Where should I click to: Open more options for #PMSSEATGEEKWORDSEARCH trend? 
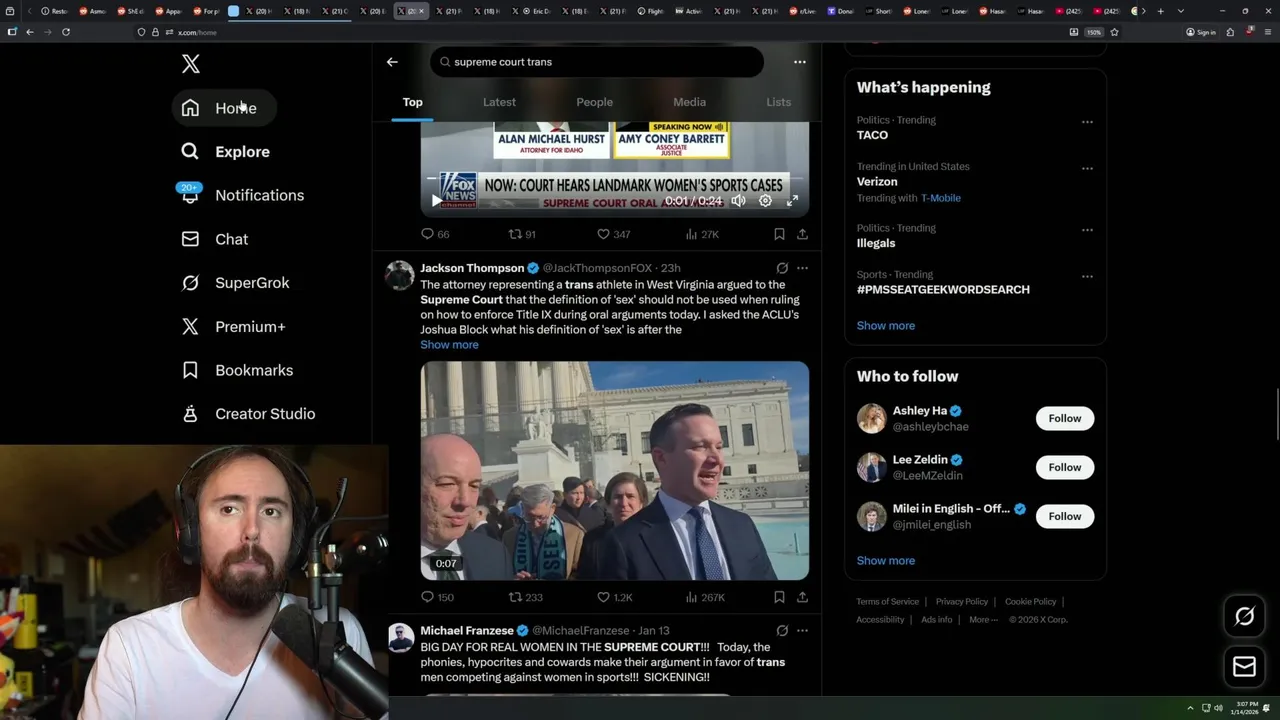[x=1087, y=276]
